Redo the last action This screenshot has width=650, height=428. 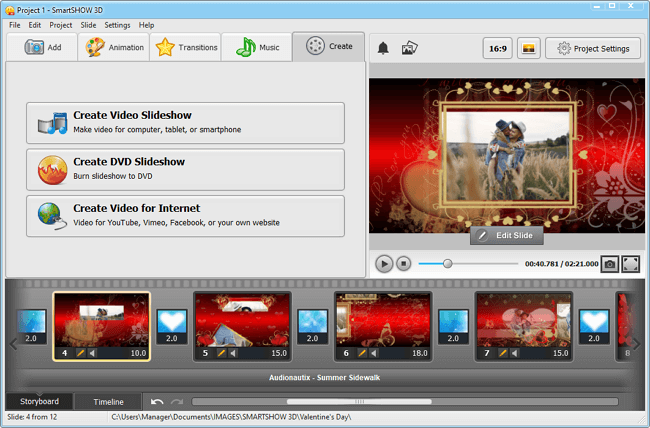(x=177, y=401)
